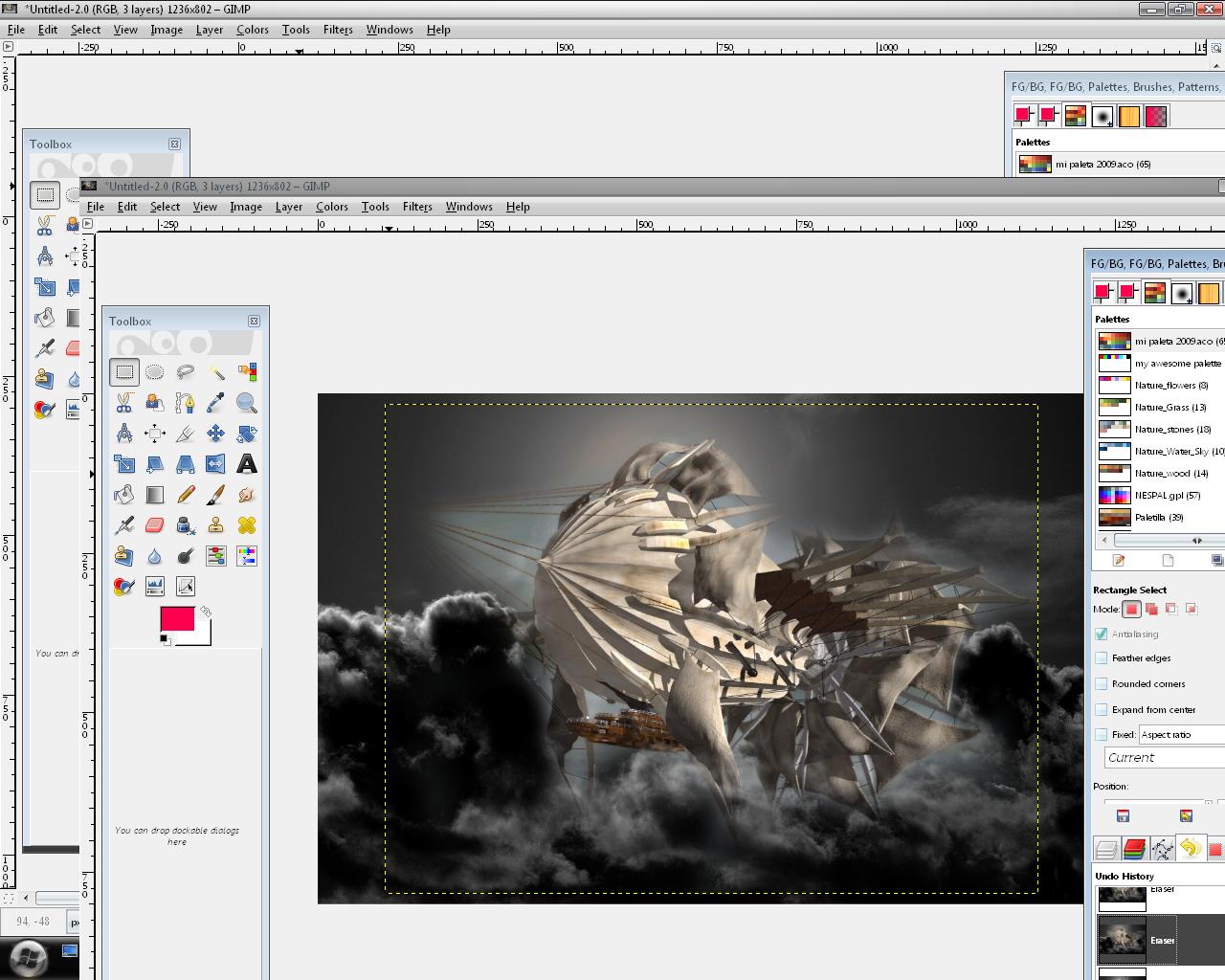
Task: Activate the Blend gradient tool in the front toolbox
Action: pos(154,495)
